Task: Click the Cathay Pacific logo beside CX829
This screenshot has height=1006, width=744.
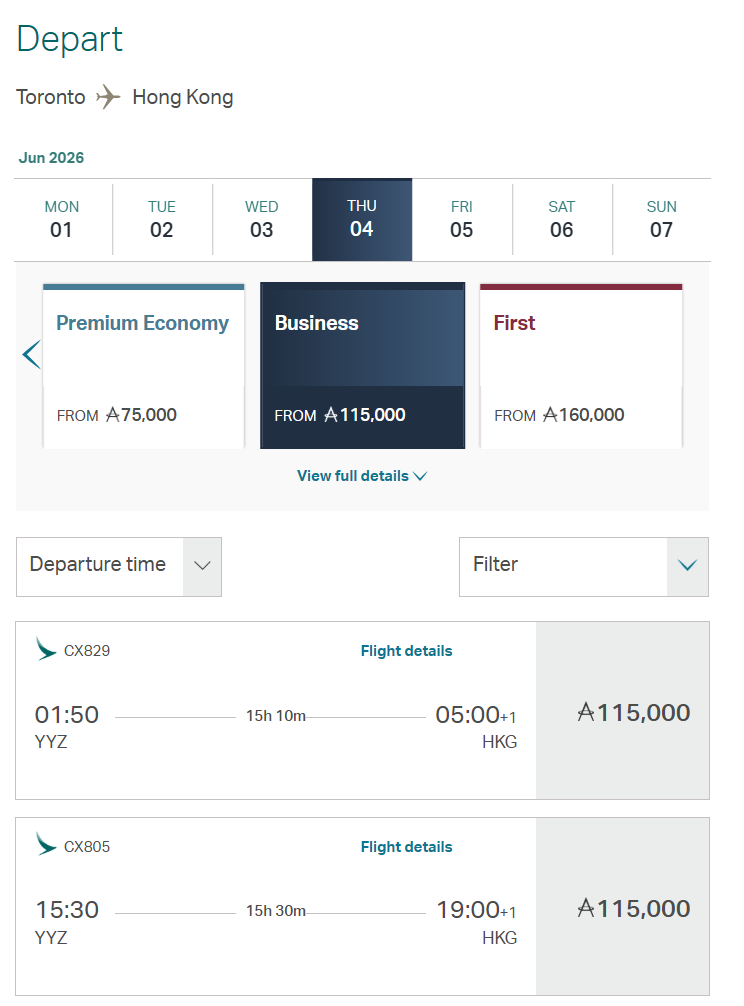Action: point(46,650)
